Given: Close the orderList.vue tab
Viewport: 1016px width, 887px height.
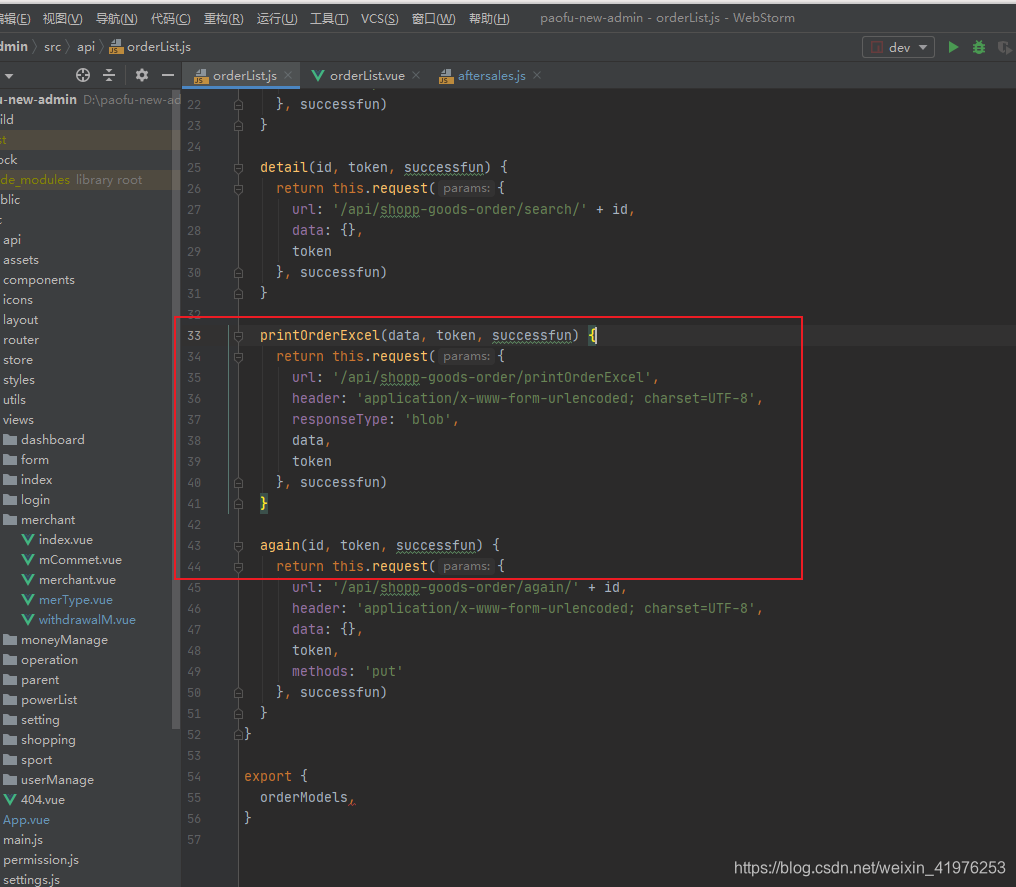Looking at the screenshot, I should pyautogui.click(x=416, y=75).
